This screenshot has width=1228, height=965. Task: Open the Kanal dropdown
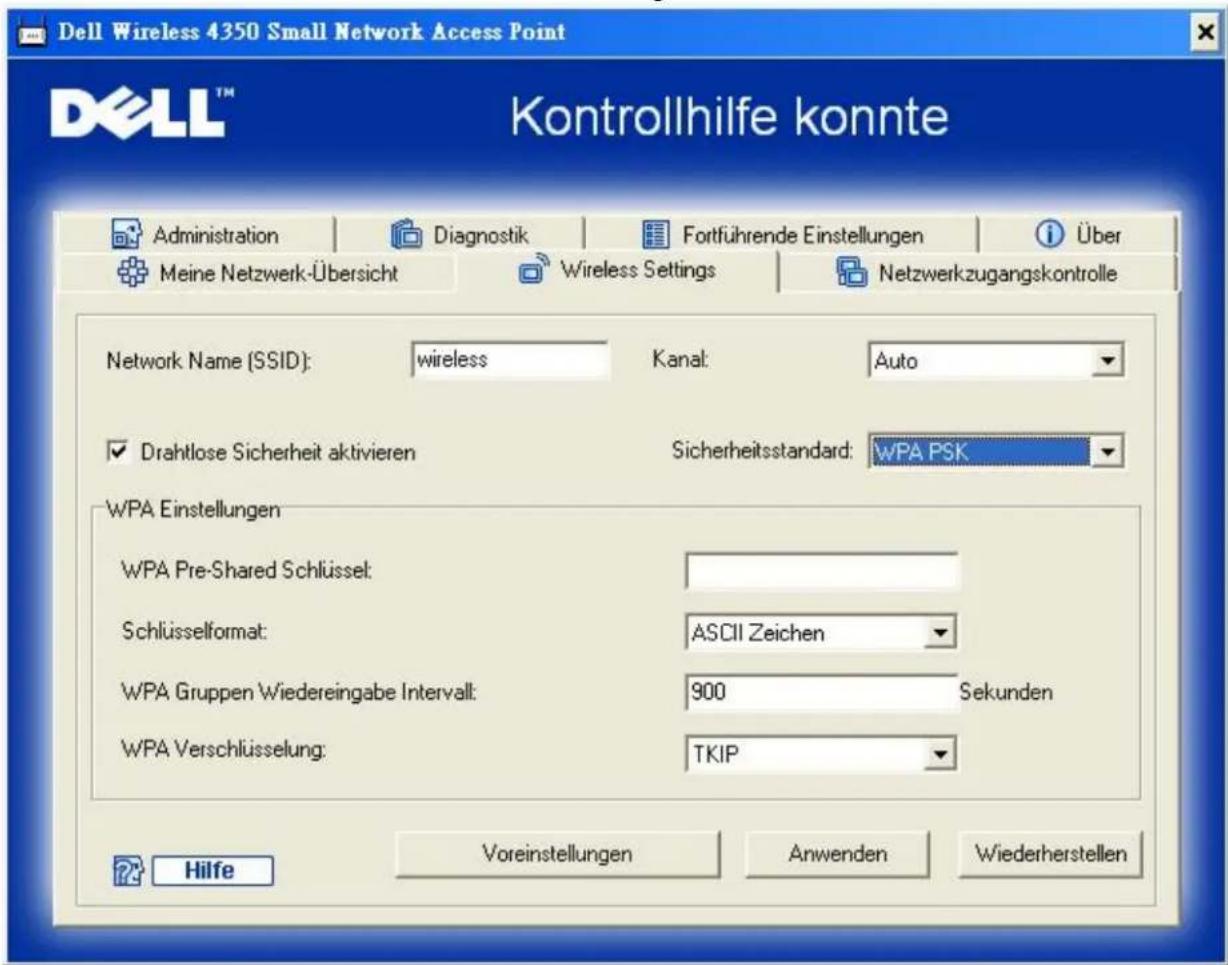pos(1106,360)
